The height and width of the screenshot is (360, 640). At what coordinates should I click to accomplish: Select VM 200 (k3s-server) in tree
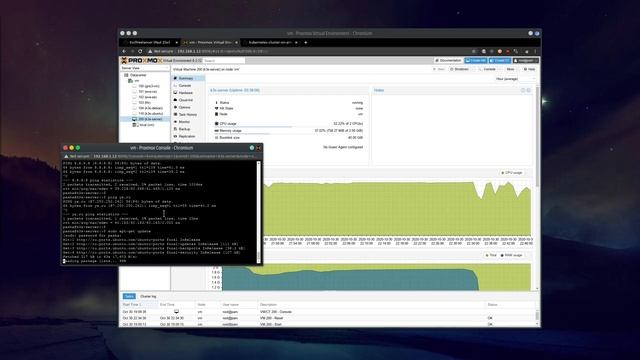tap(150, 119)
